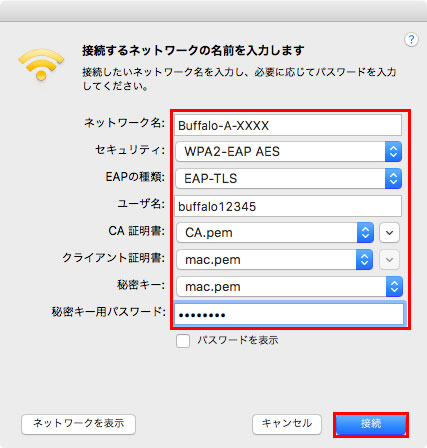Click the CA 証明書 chevron button
The height and width of the screenshot is (448, 427).
pos(389,232)
